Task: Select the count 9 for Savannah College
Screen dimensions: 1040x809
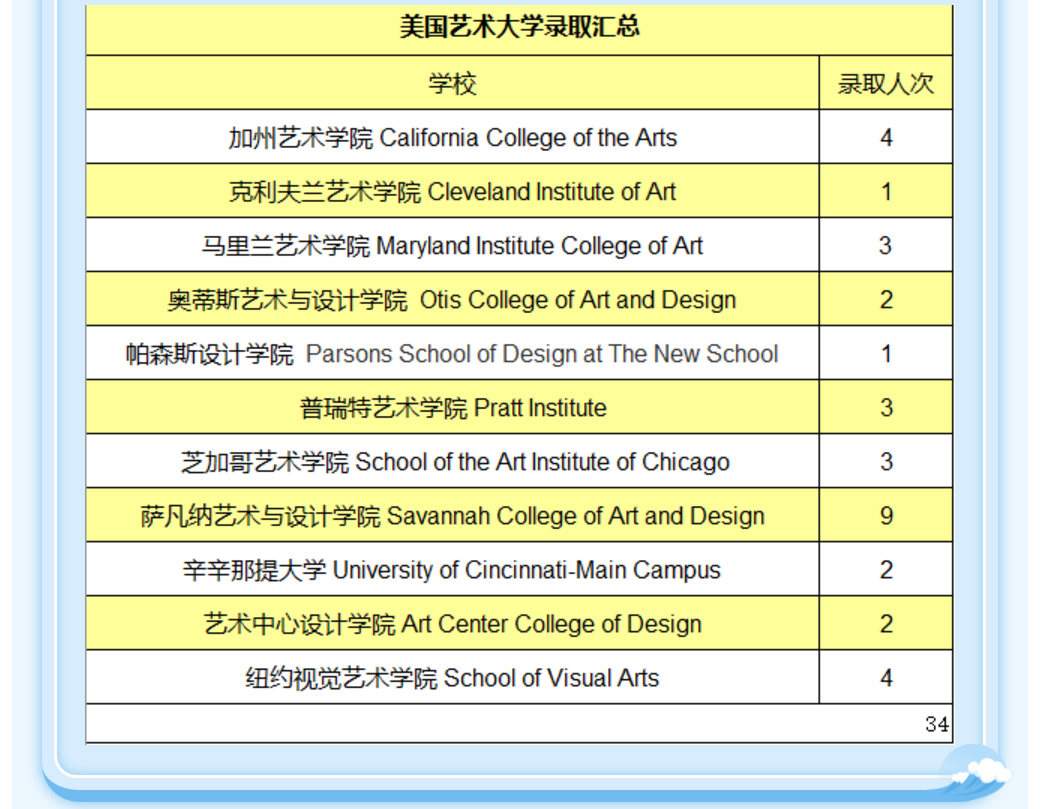Action: tap(886, 517)
